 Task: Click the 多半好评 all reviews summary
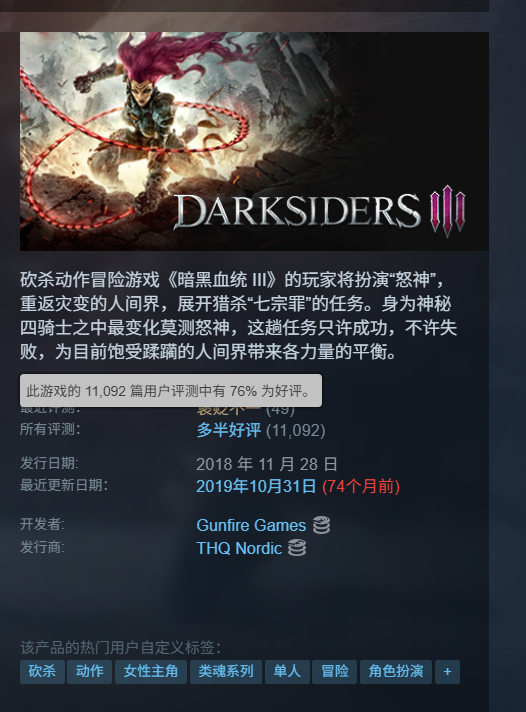pyautogui.click(x=228, y=430)
